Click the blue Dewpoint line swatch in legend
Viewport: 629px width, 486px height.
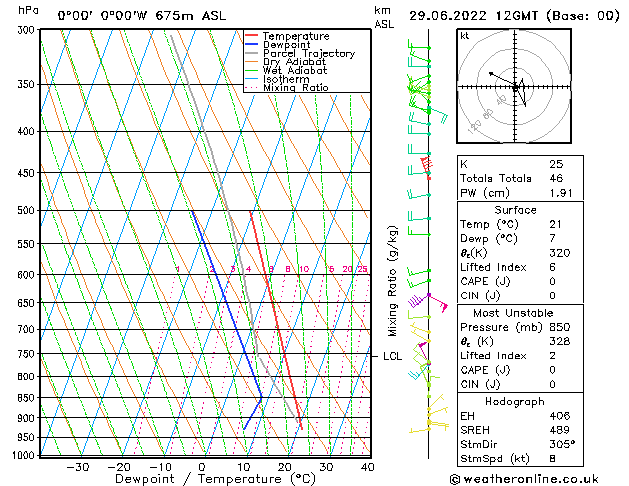[251, 44]
